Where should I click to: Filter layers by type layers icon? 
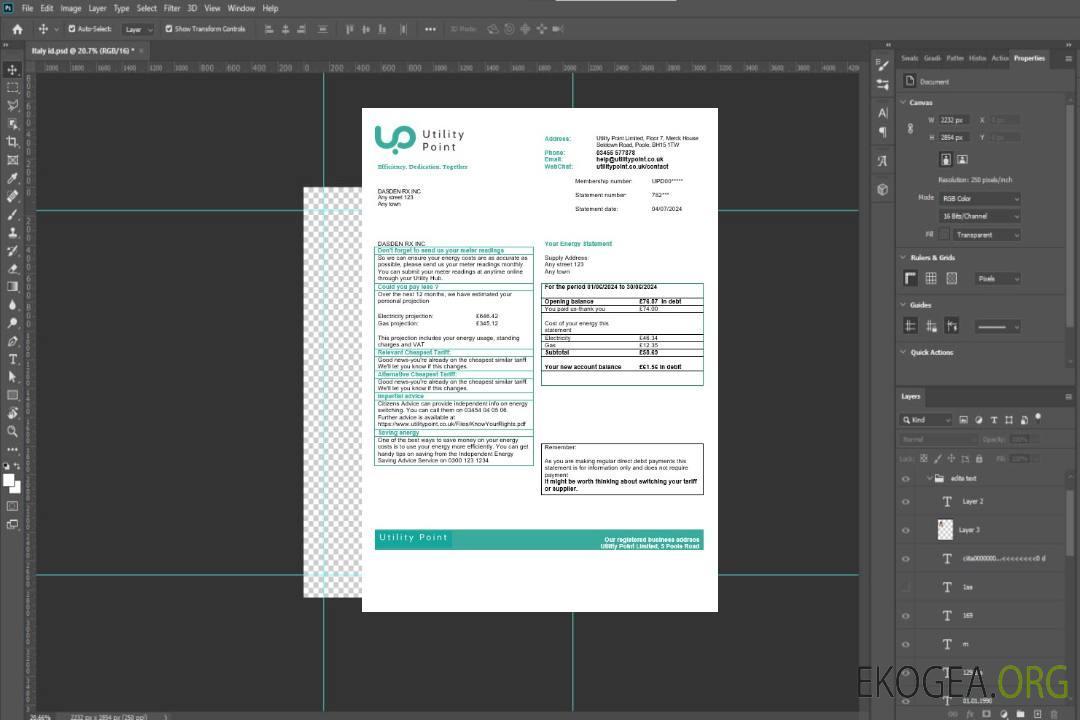pyautogui.click(x=994, y=420)
